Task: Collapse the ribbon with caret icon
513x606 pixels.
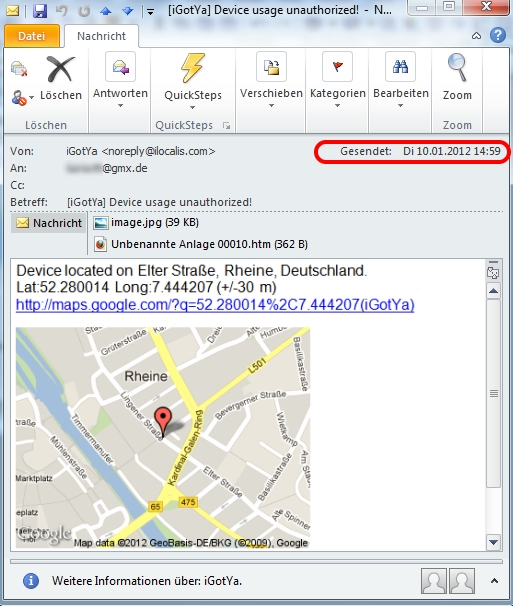Action: [476, 36]
